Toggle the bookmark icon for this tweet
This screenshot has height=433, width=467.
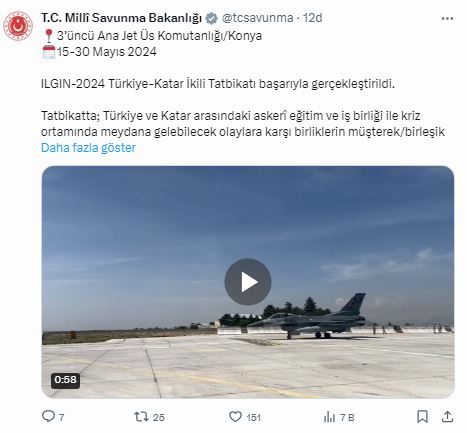tap(423, 417)
